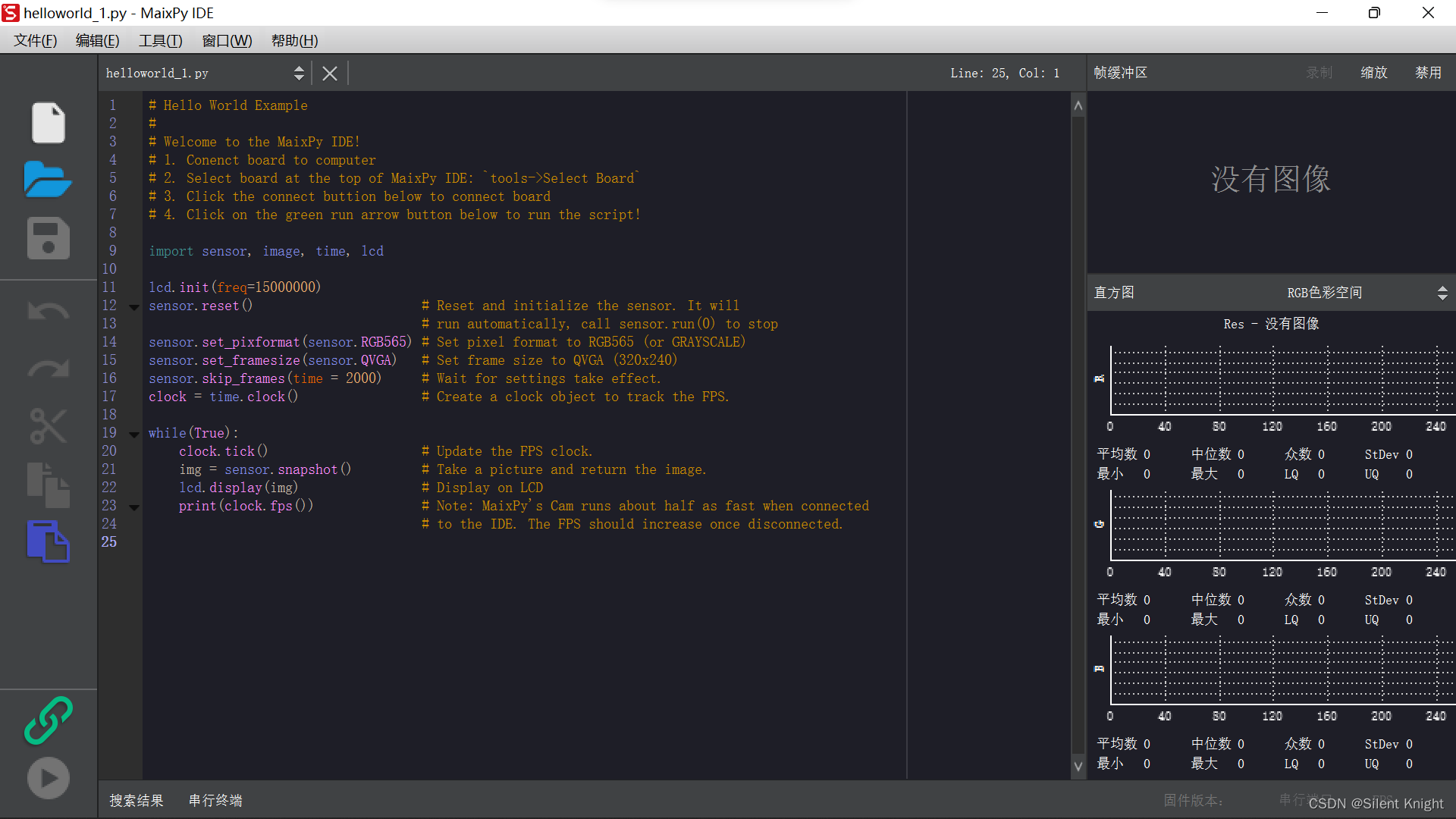Open the 工具(T) menu

point(161,41)
